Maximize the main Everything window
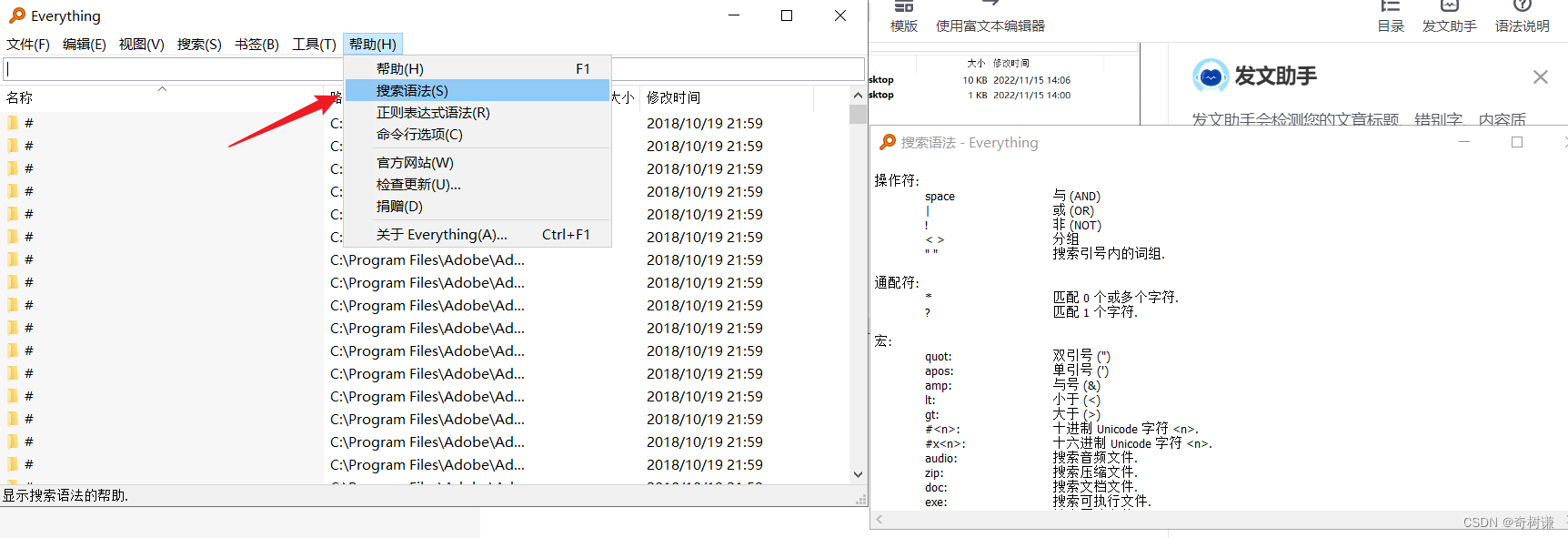Image resolution: width=1568 pixels, height=538 pixels. [x=787, y=15]
